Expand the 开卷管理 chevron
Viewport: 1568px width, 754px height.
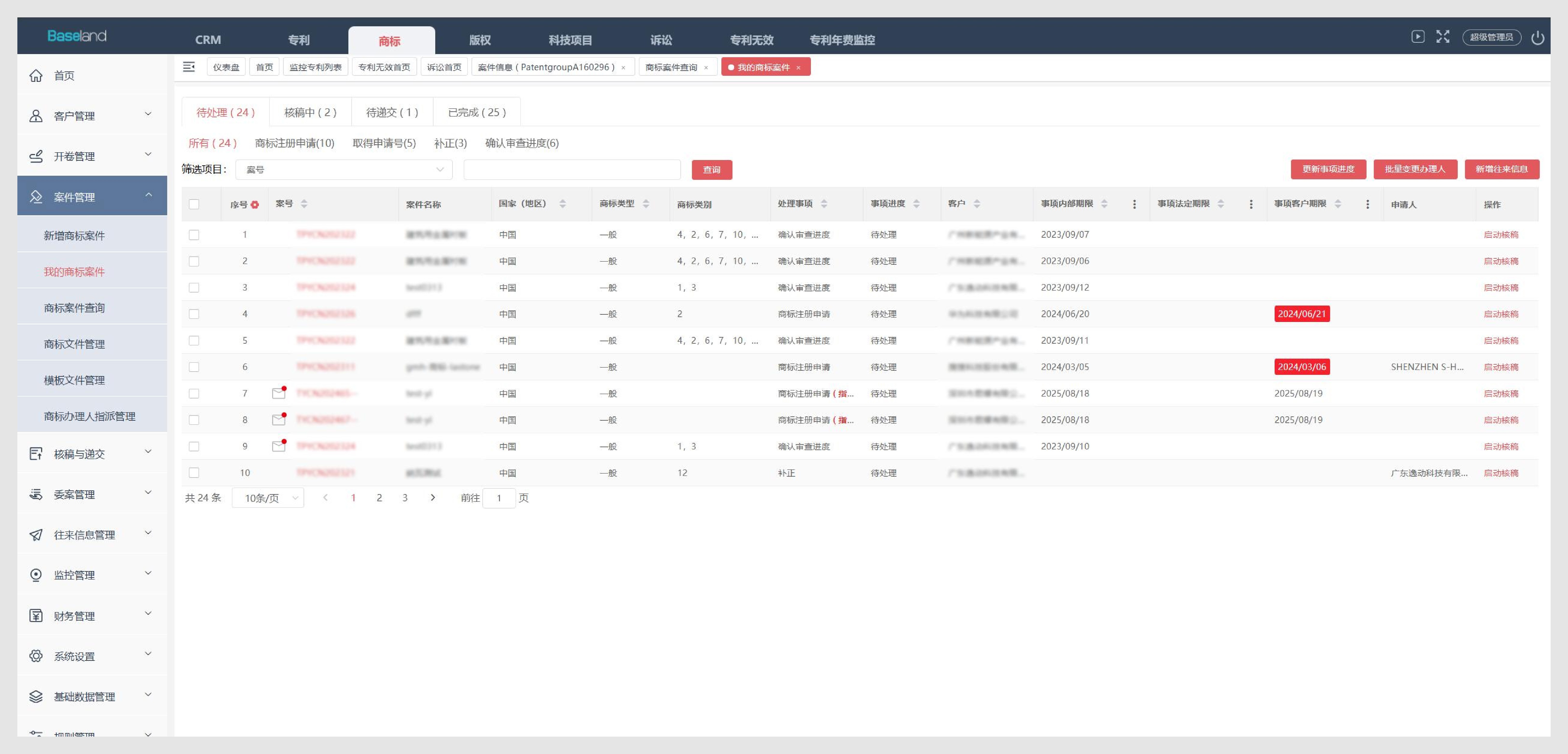(148, 154)
